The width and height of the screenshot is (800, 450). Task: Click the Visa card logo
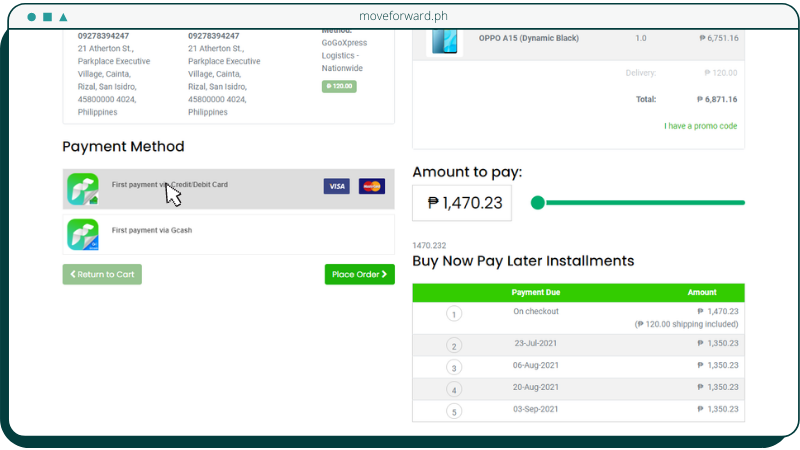(336, 187)
